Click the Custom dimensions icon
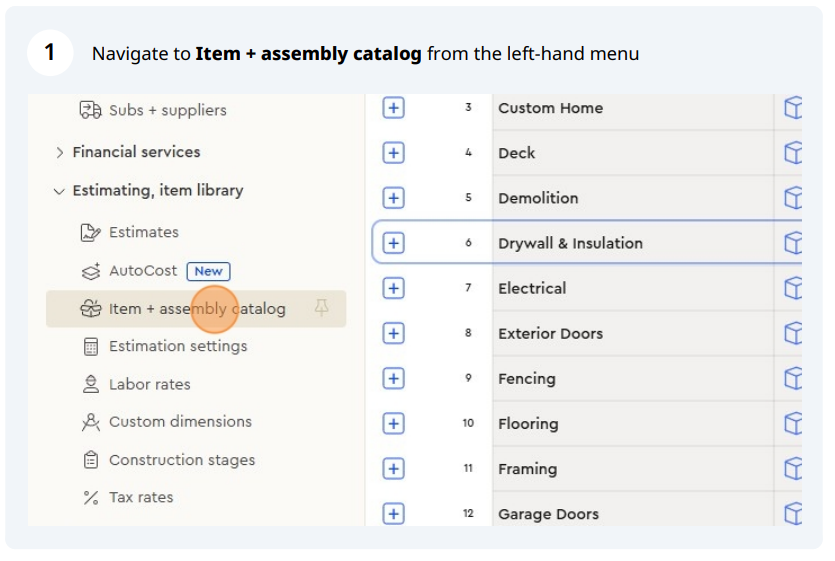Viewport: 835px width, 561px height. (91, 422)
